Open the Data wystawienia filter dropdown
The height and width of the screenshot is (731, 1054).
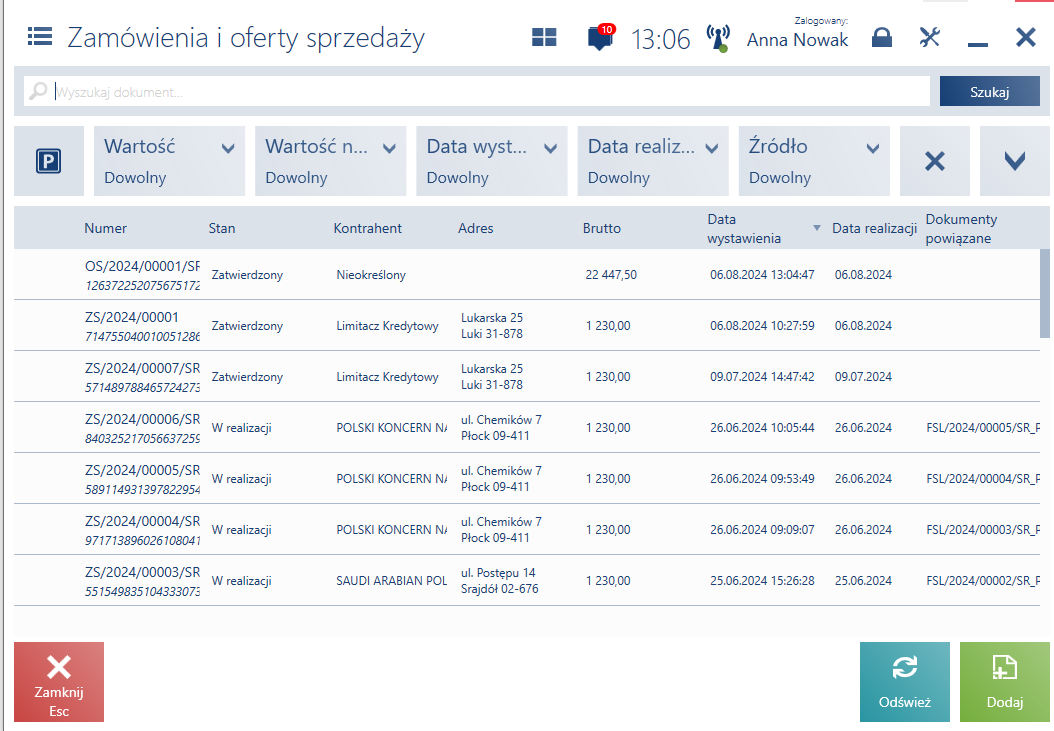[491, 161]
